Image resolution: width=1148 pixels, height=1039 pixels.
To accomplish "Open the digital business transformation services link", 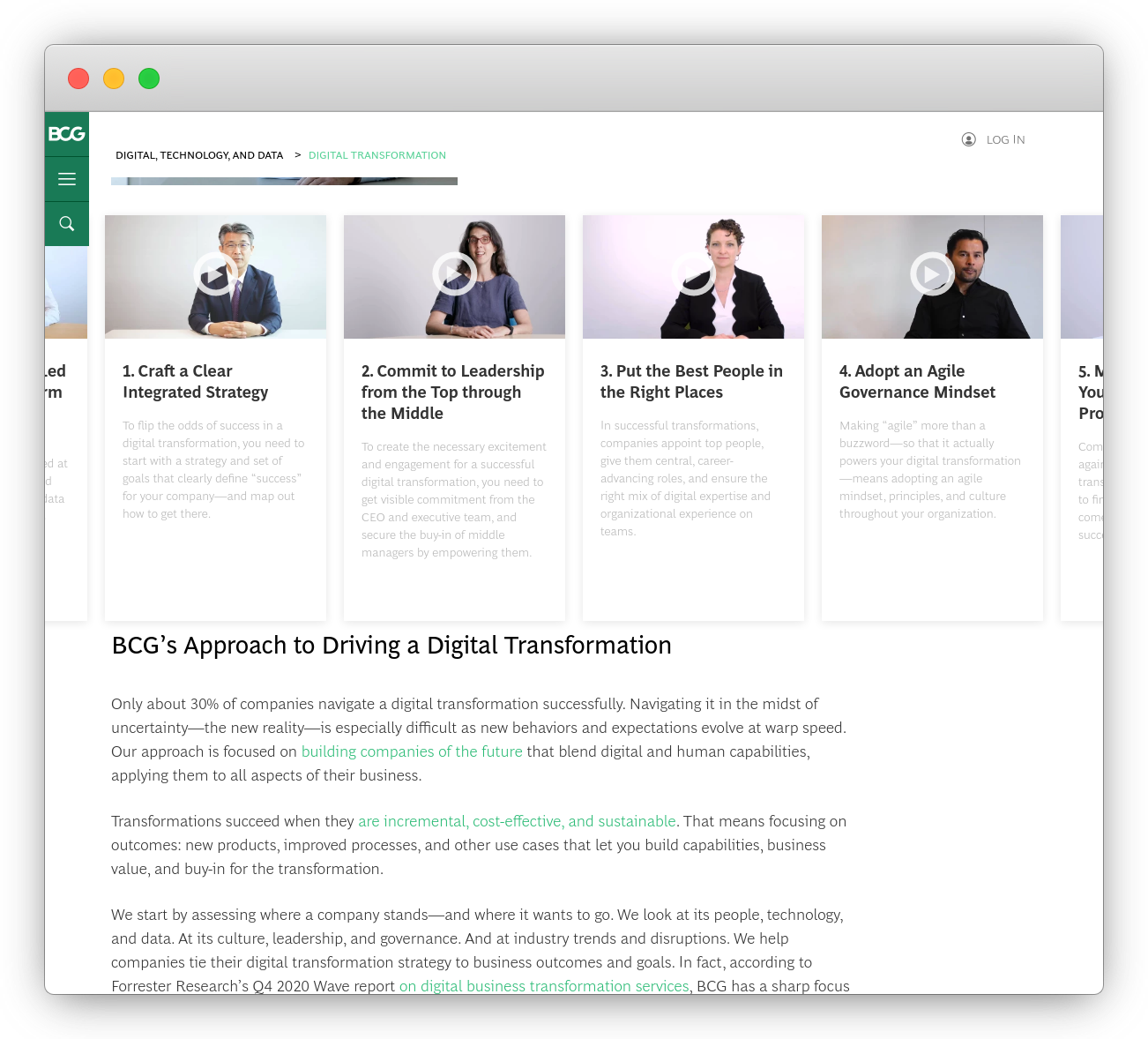I will click(x=543, y=986).
